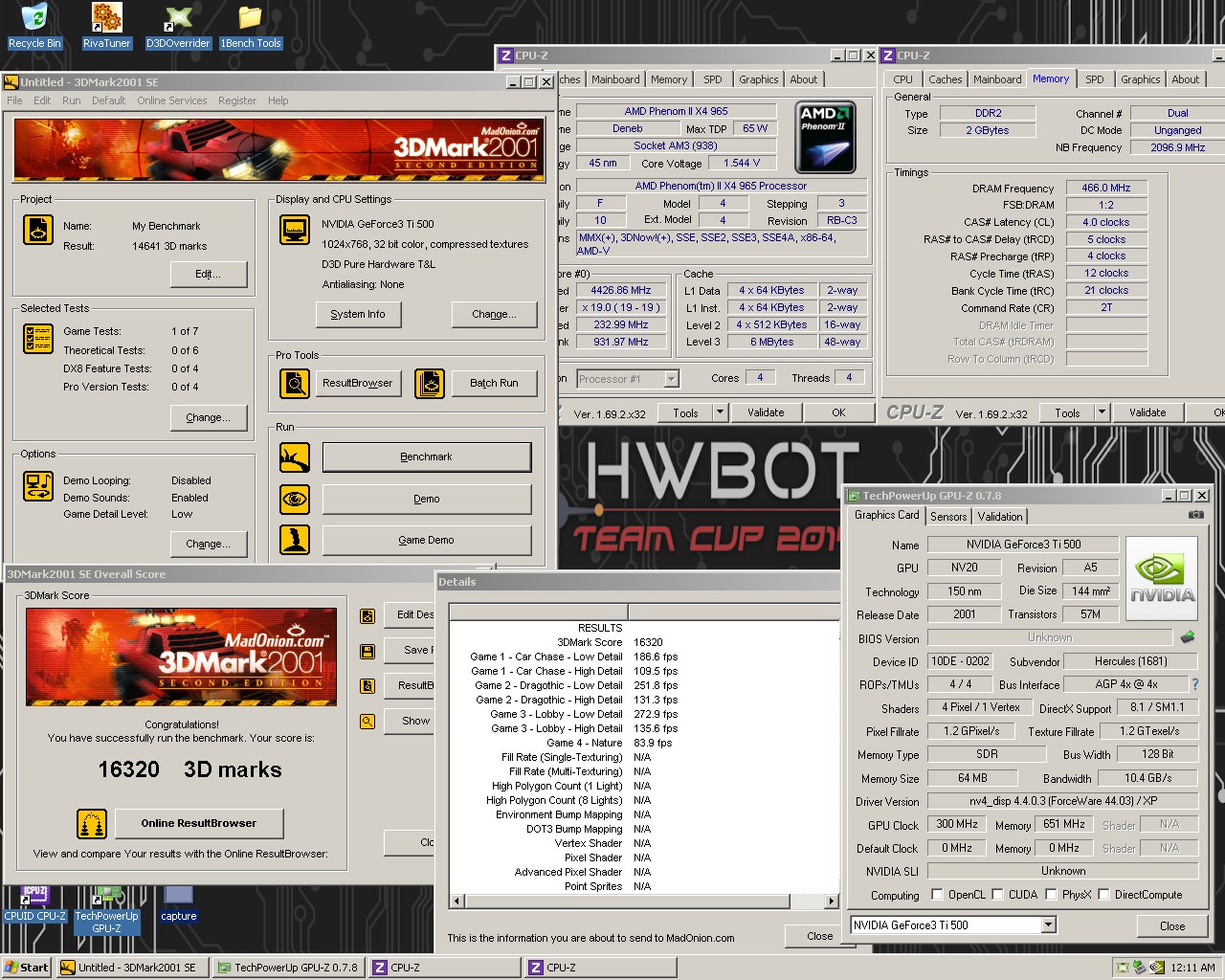Click the Details horizontal scrollbar left arrow
The height and width of the screenshot is (980, 1225).
(457, 901)
